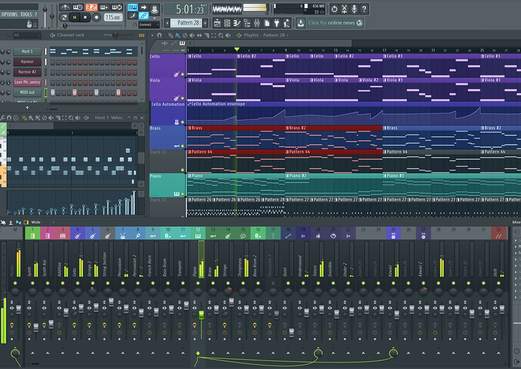Viewport: 521px width, 369px height.
Task: Click the Play/Pause transport button
Action: pos(74,17)
